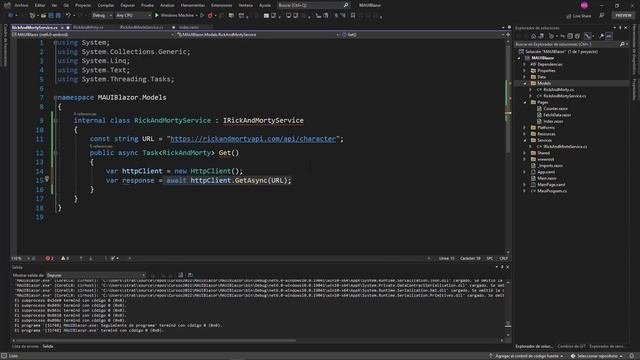Select FetchData.razor in Solution Explorer
The image size is (640, 360).
pos(557,115)
